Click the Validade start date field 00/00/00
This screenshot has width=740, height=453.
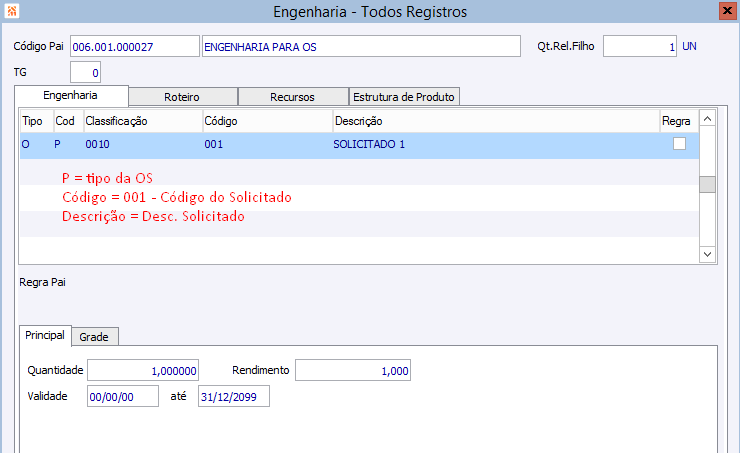(123, 396)
